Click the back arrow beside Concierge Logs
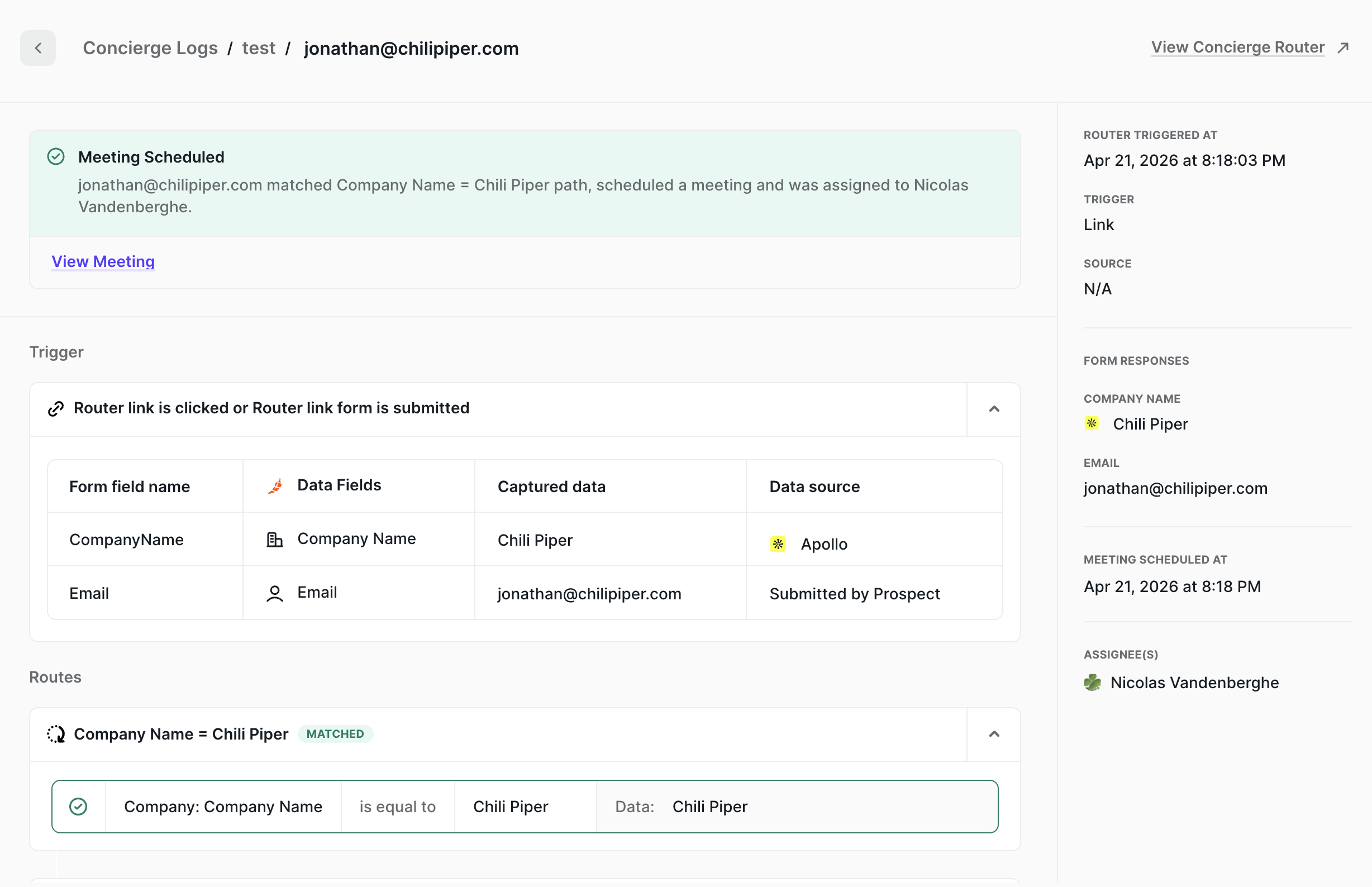Image resolution: width=1372 pixels, height=887 pixels. tap(37, 48)
